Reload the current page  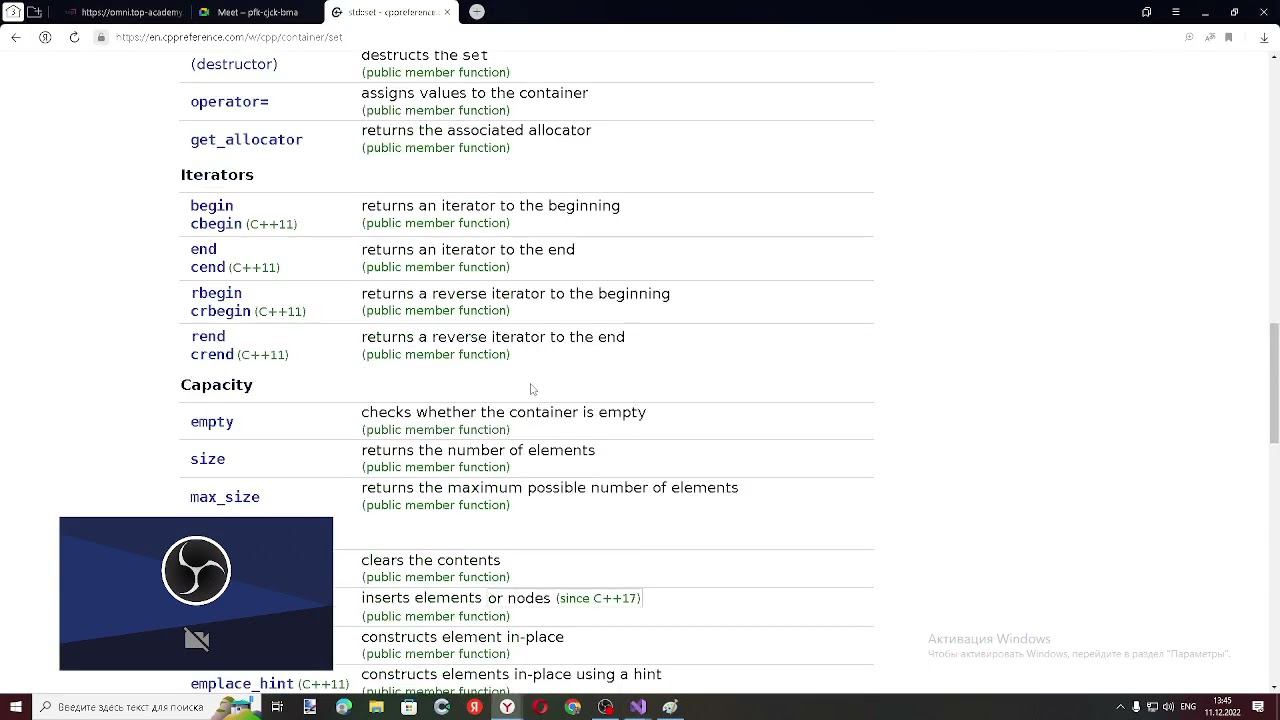click(x=74, y=37)
